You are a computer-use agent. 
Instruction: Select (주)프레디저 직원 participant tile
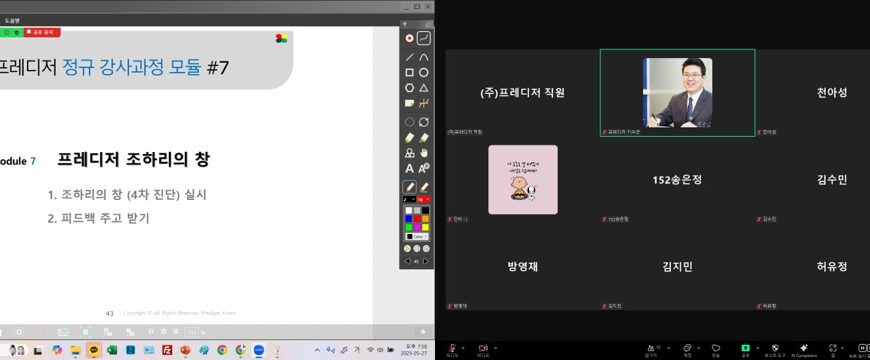click(x=523, y=93)
